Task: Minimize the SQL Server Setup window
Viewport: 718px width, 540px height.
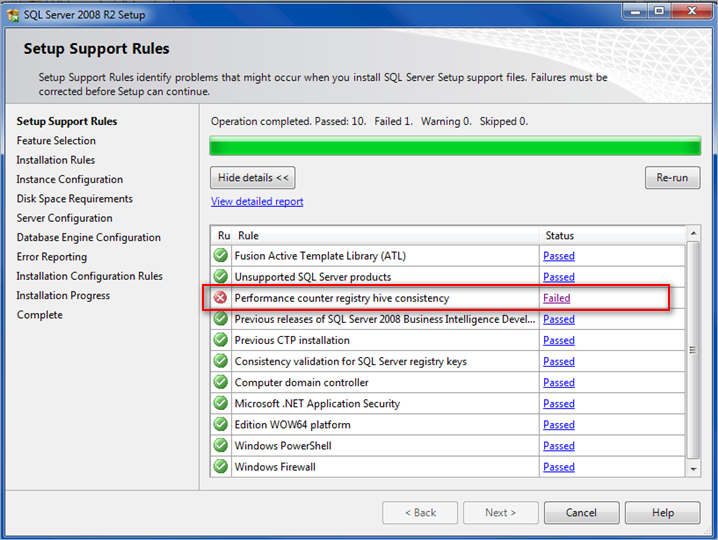Action: (636, 11)
